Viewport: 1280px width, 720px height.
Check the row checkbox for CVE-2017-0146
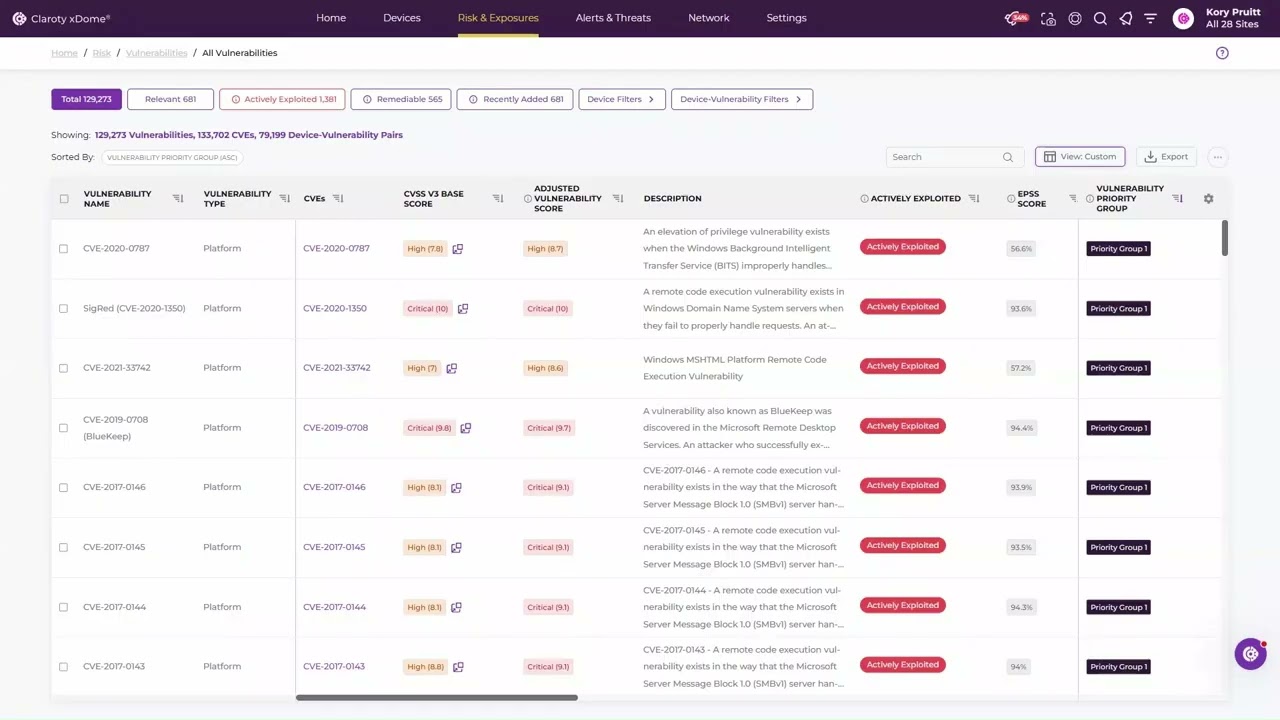(x=63, y=487)
